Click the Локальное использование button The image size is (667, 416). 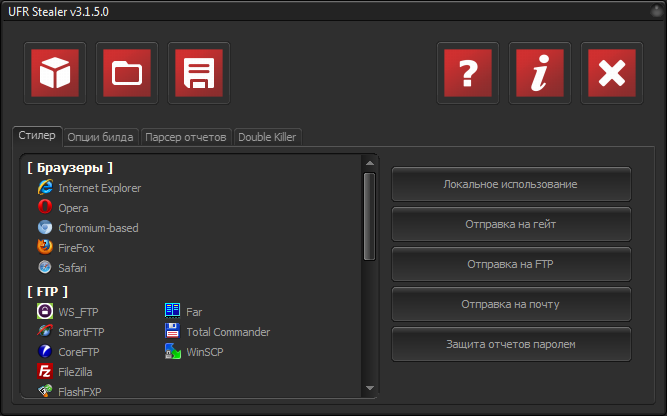point(510,185)
